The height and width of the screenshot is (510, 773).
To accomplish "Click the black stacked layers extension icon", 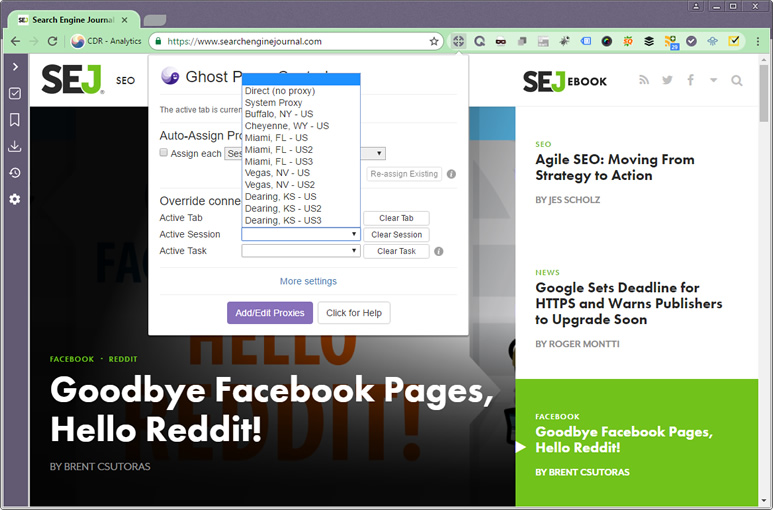I will pos(649,41).
